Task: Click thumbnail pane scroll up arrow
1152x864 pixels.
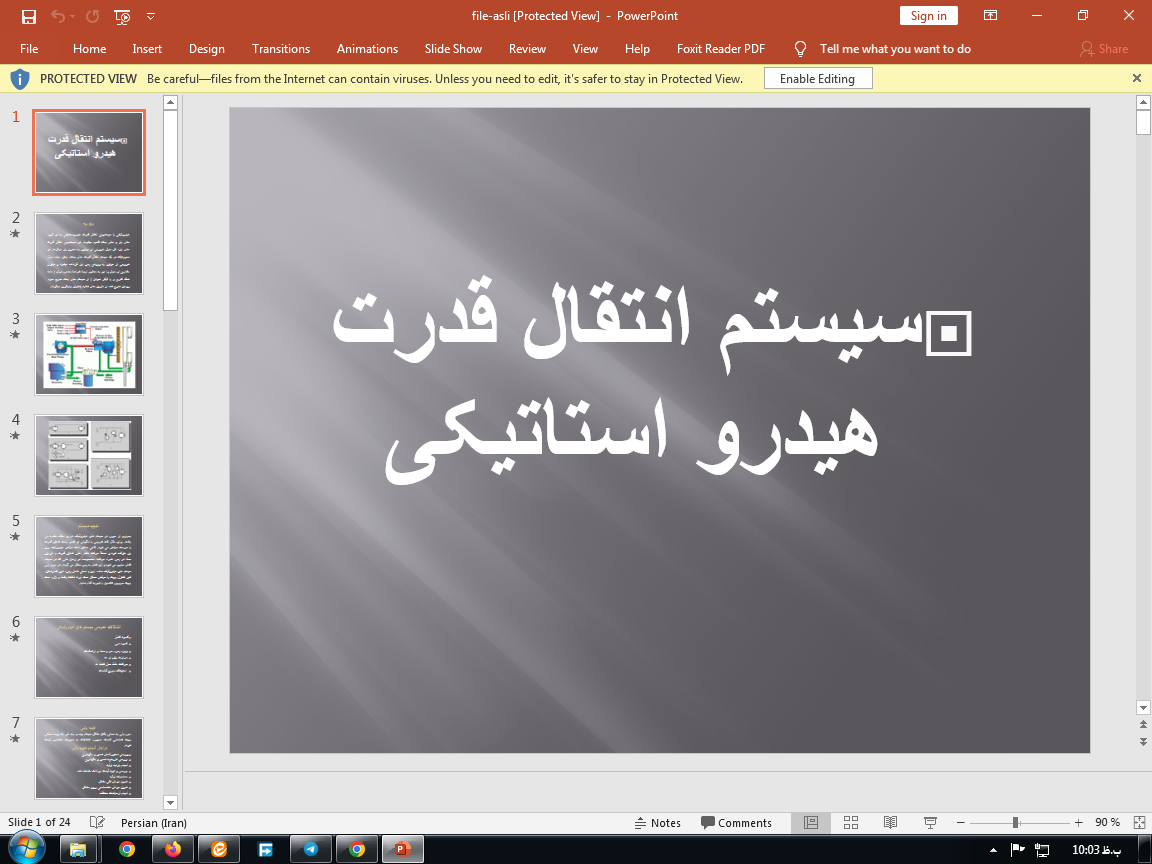Action: pos(170,103)
